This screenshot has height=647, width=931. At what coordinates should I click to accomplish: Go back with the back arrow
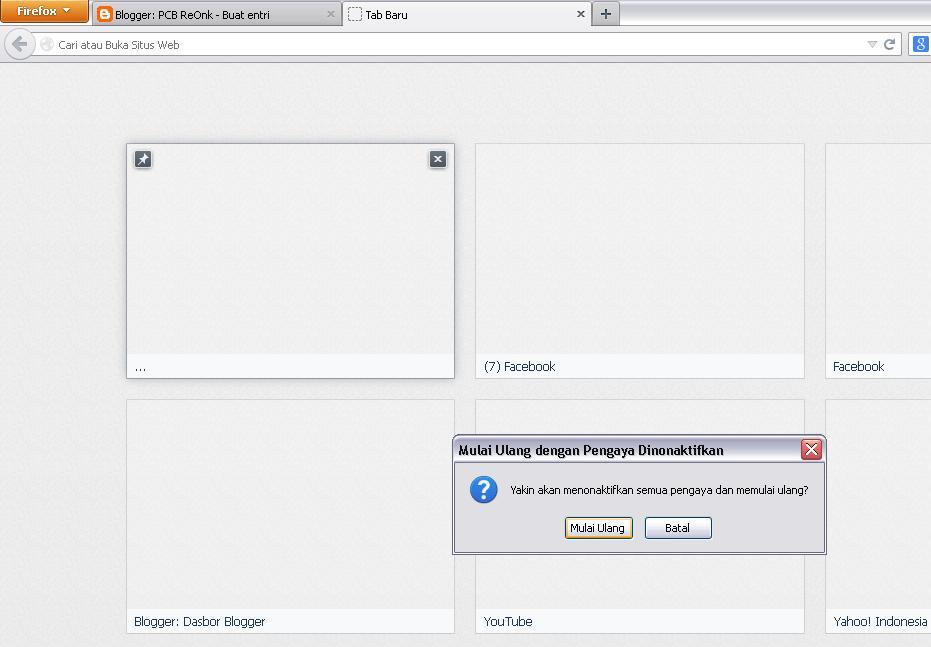click(x=20, y=45)
